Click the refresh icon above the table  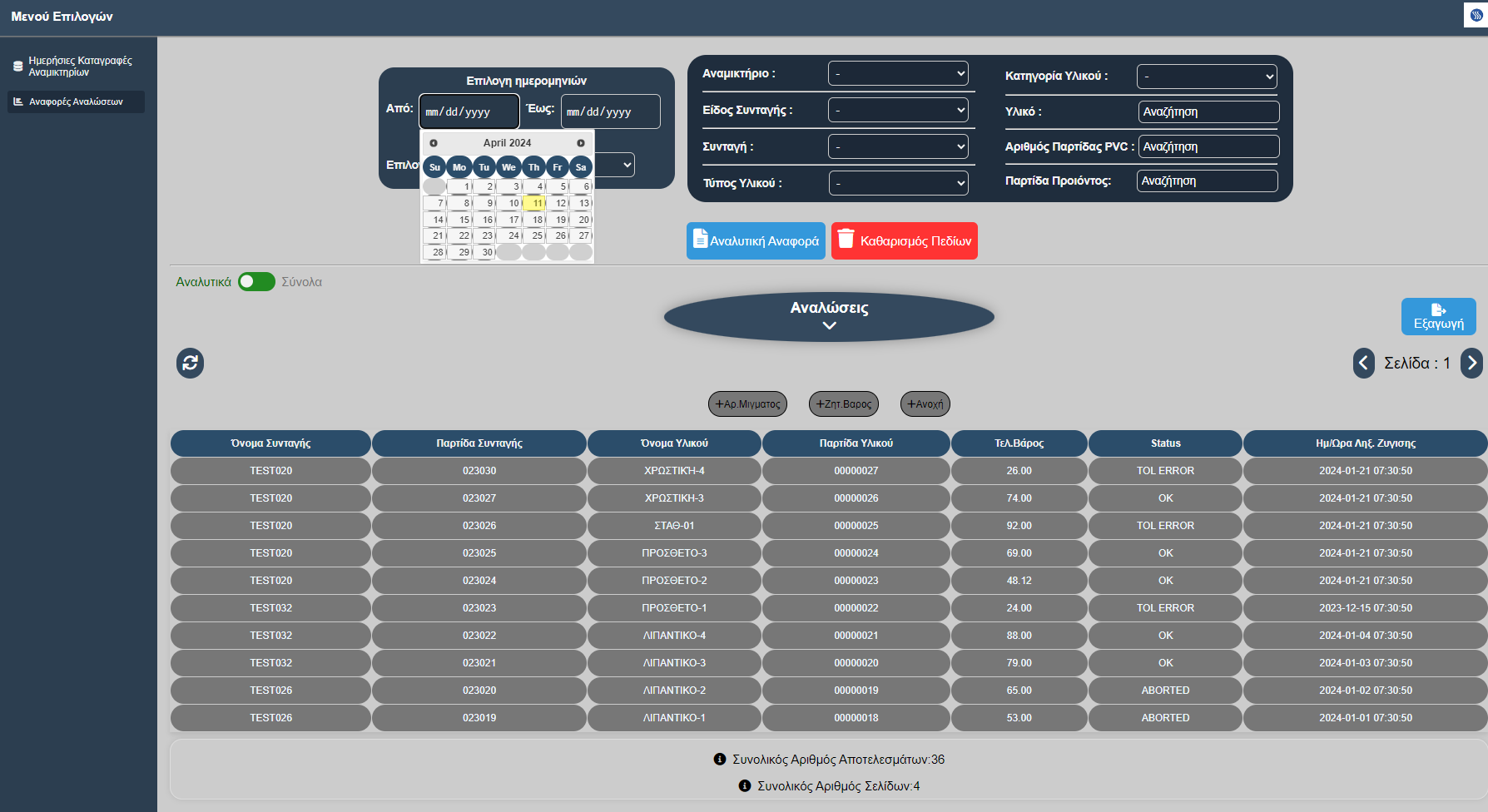tap(190, 363)
